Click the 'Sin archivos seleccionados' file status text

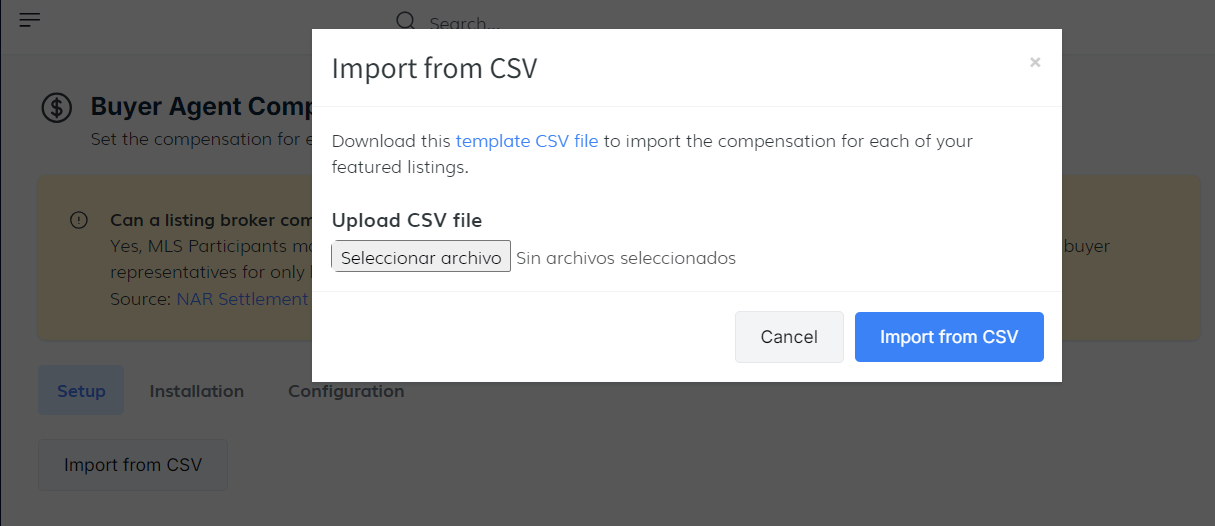626,258
